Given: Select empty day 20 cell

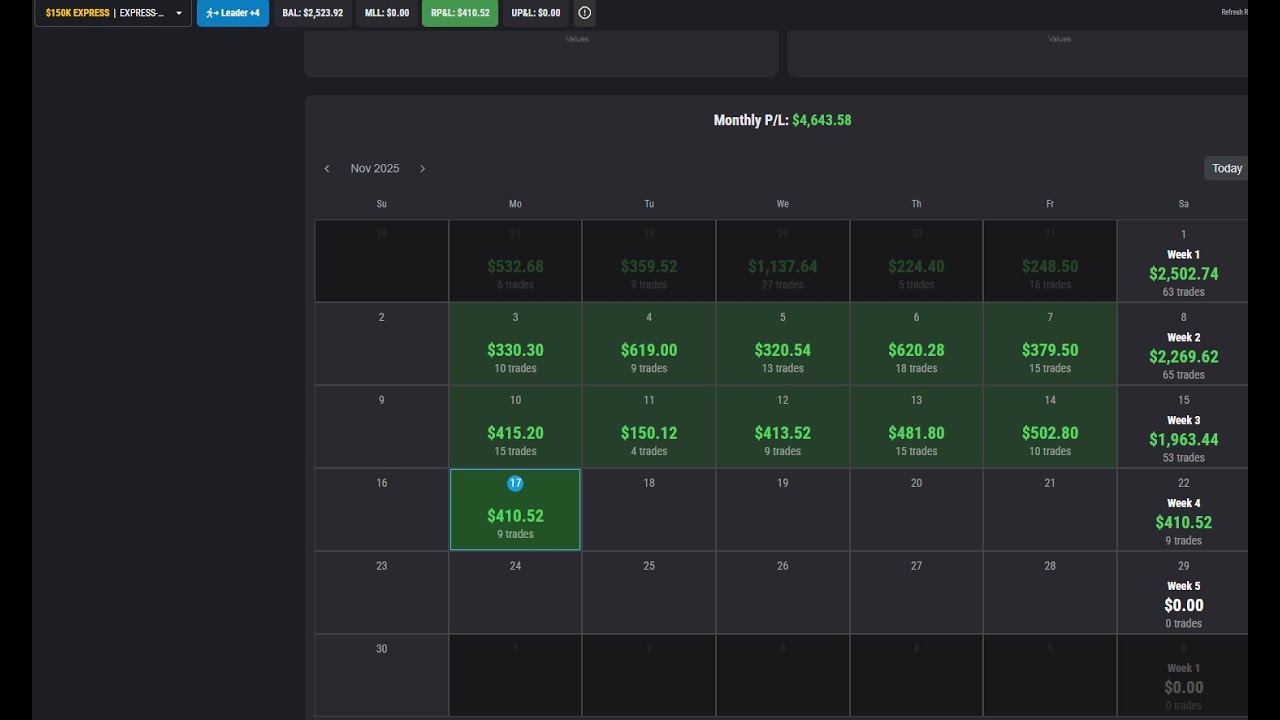Looking at the screenshot, I should 916,510.
